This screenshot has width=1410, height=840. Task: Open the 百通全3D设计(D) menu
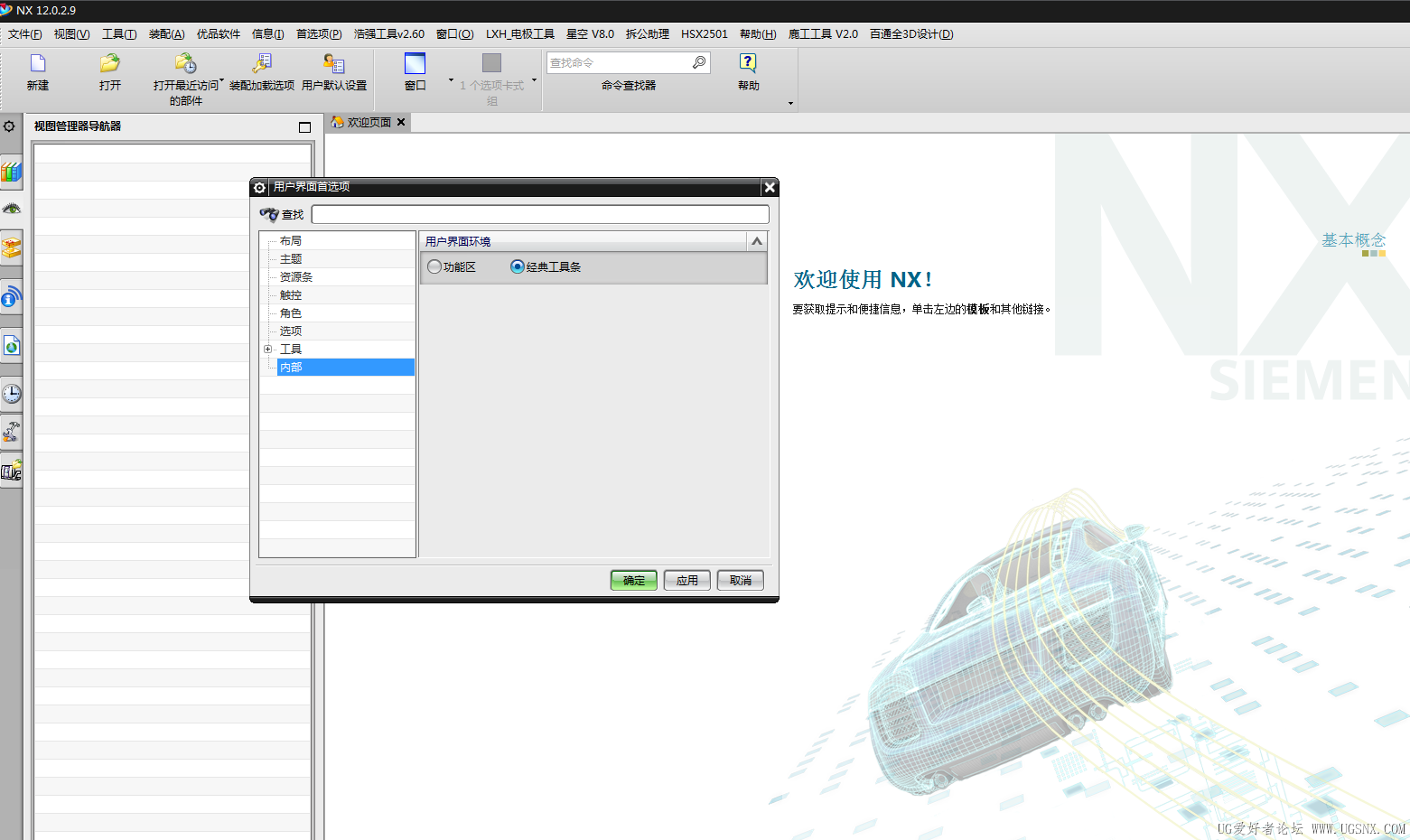coord(911,34)
